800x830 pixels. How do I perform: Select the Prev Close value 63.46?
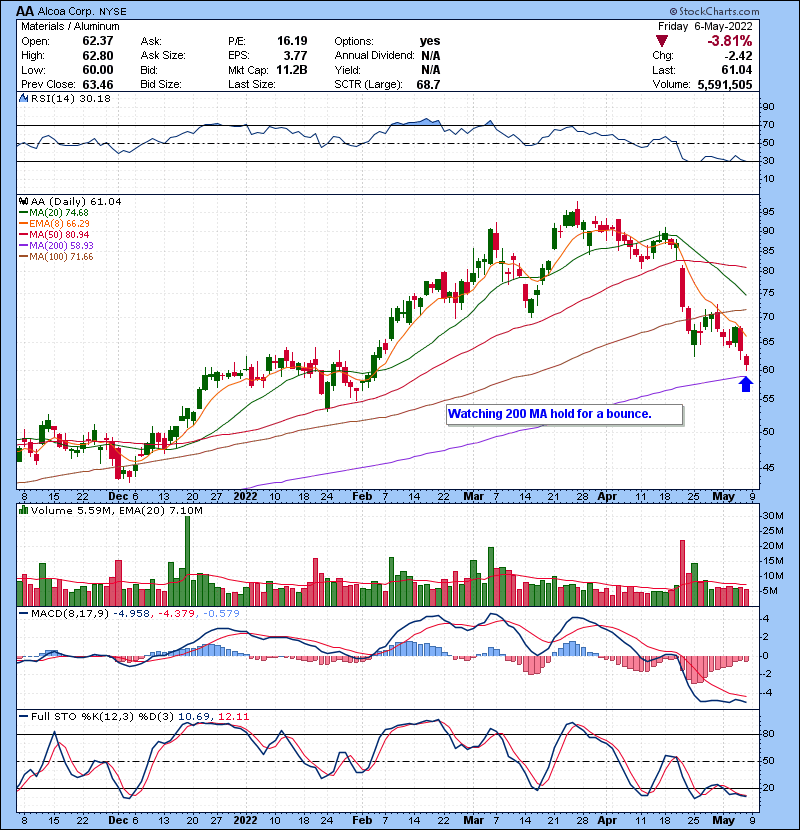click(x=98, y=84)
